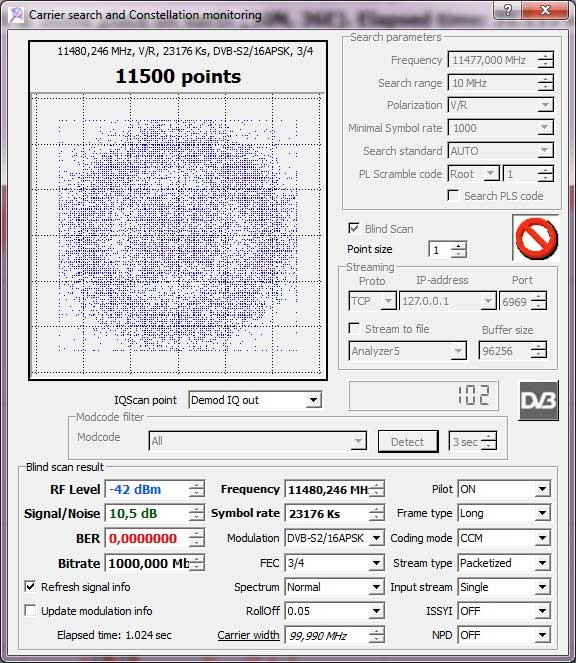Adjust the result Frequency stepper
Screen dimensions: 578x663
pyautogui.click(x=376, y=490)
